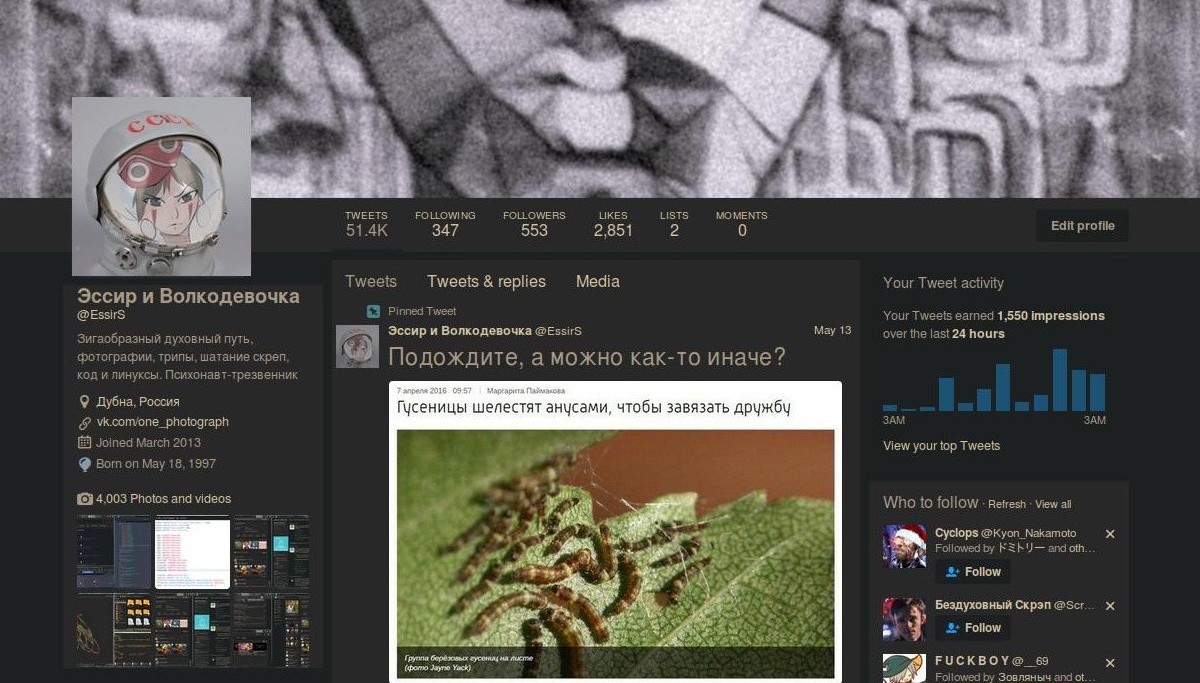Click the location pin icon next to Дубна, Россия

point(85,402)
